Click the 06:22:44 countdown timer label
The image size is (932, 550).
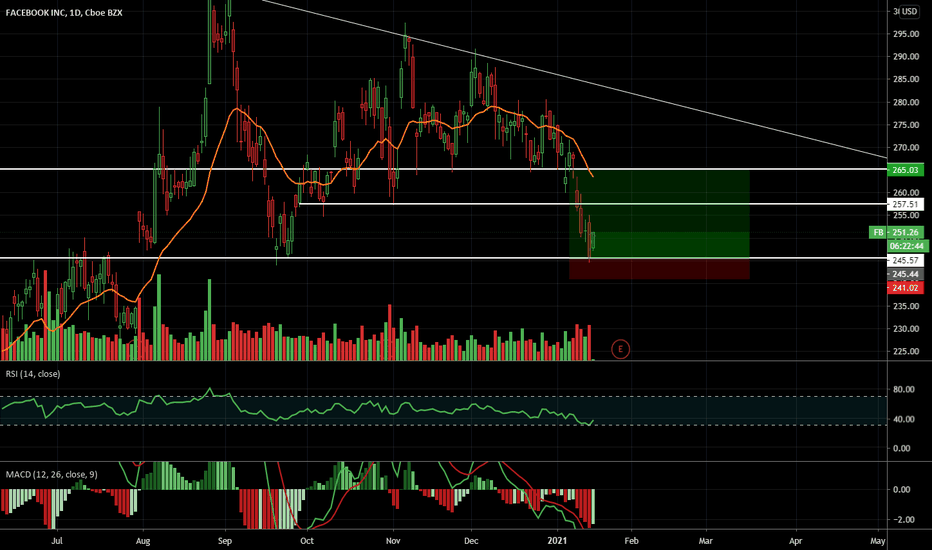pyautogui.click(x=907, y=246)
